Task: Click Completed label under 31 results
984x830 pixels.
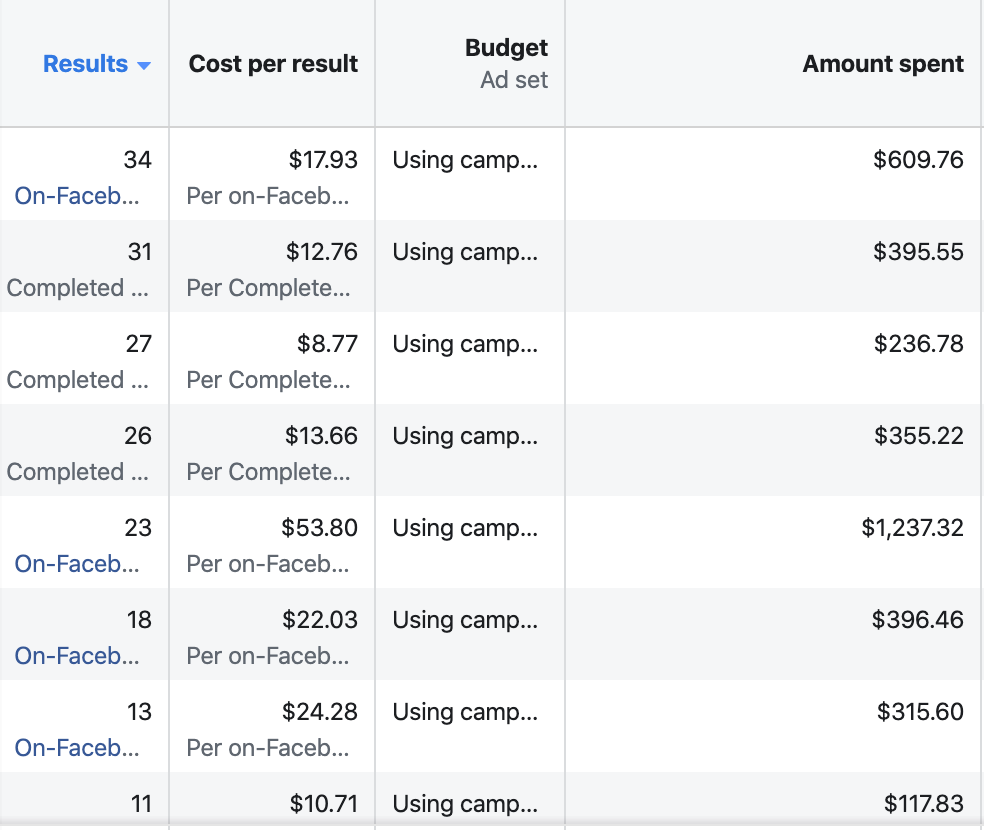Action: (x=77, y=288)
